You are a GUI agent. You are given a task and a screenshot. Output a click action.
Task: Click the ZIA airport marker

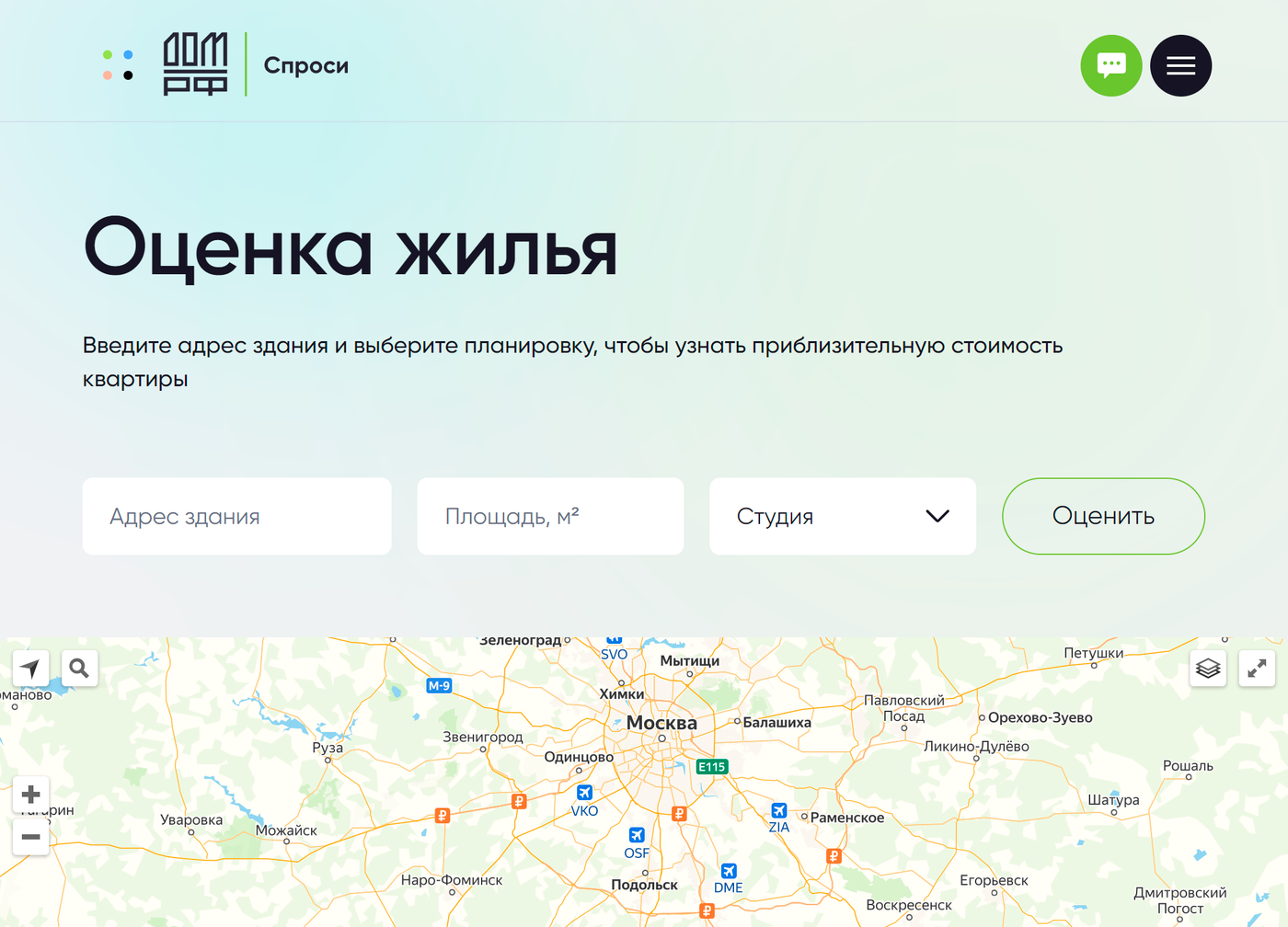779,818
